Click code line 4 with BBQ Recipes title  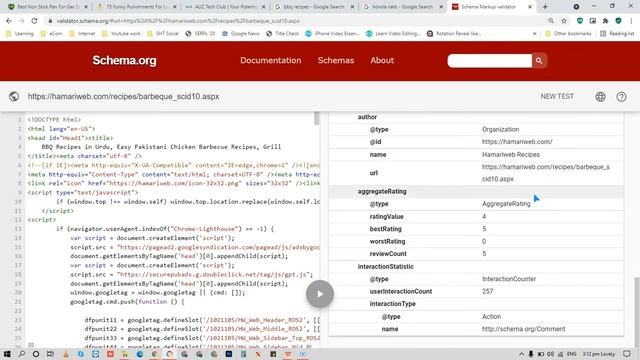161,147
